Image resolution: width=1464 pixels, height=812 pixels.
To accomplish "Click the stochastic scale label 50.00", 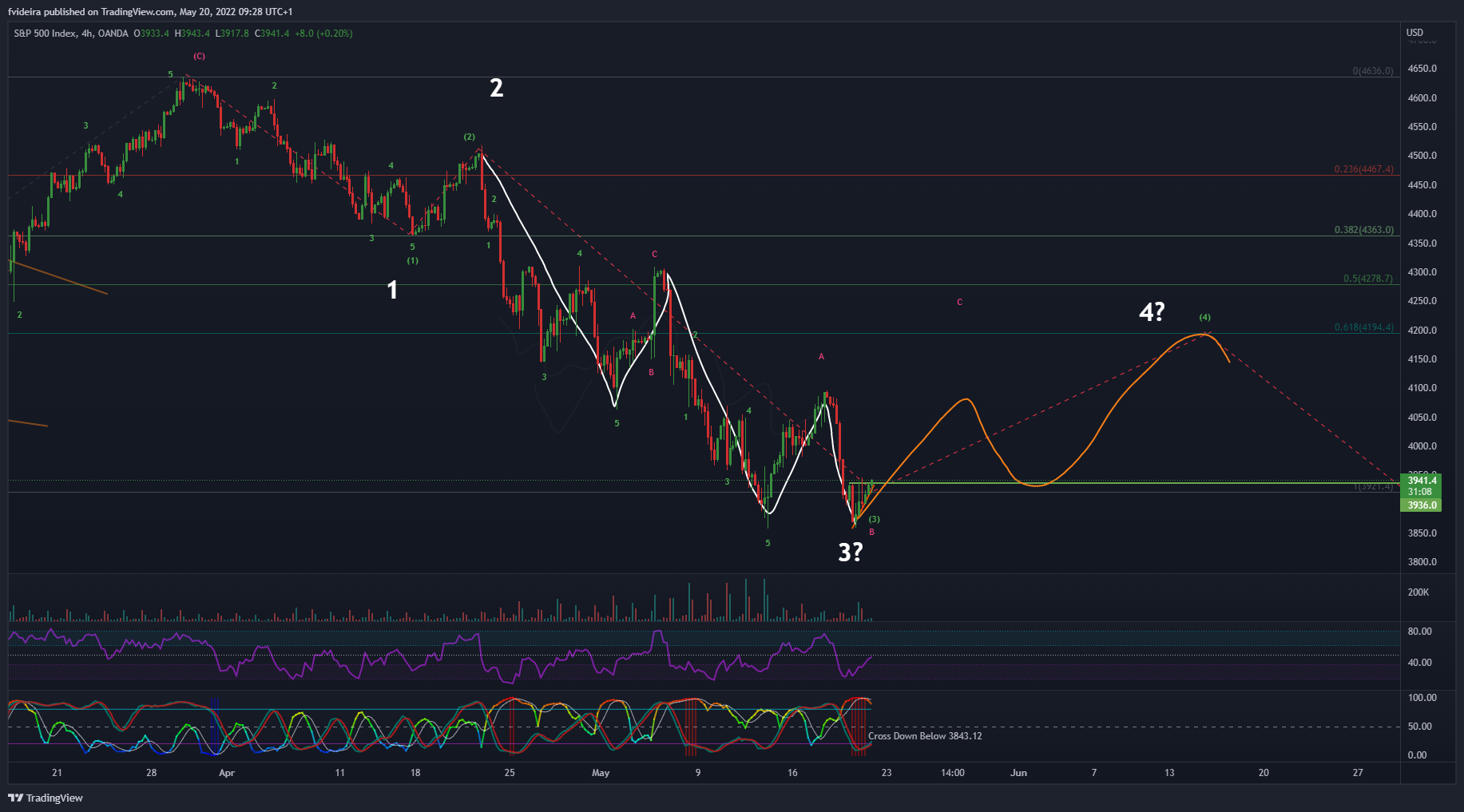I will click(x=1419, y=727).
